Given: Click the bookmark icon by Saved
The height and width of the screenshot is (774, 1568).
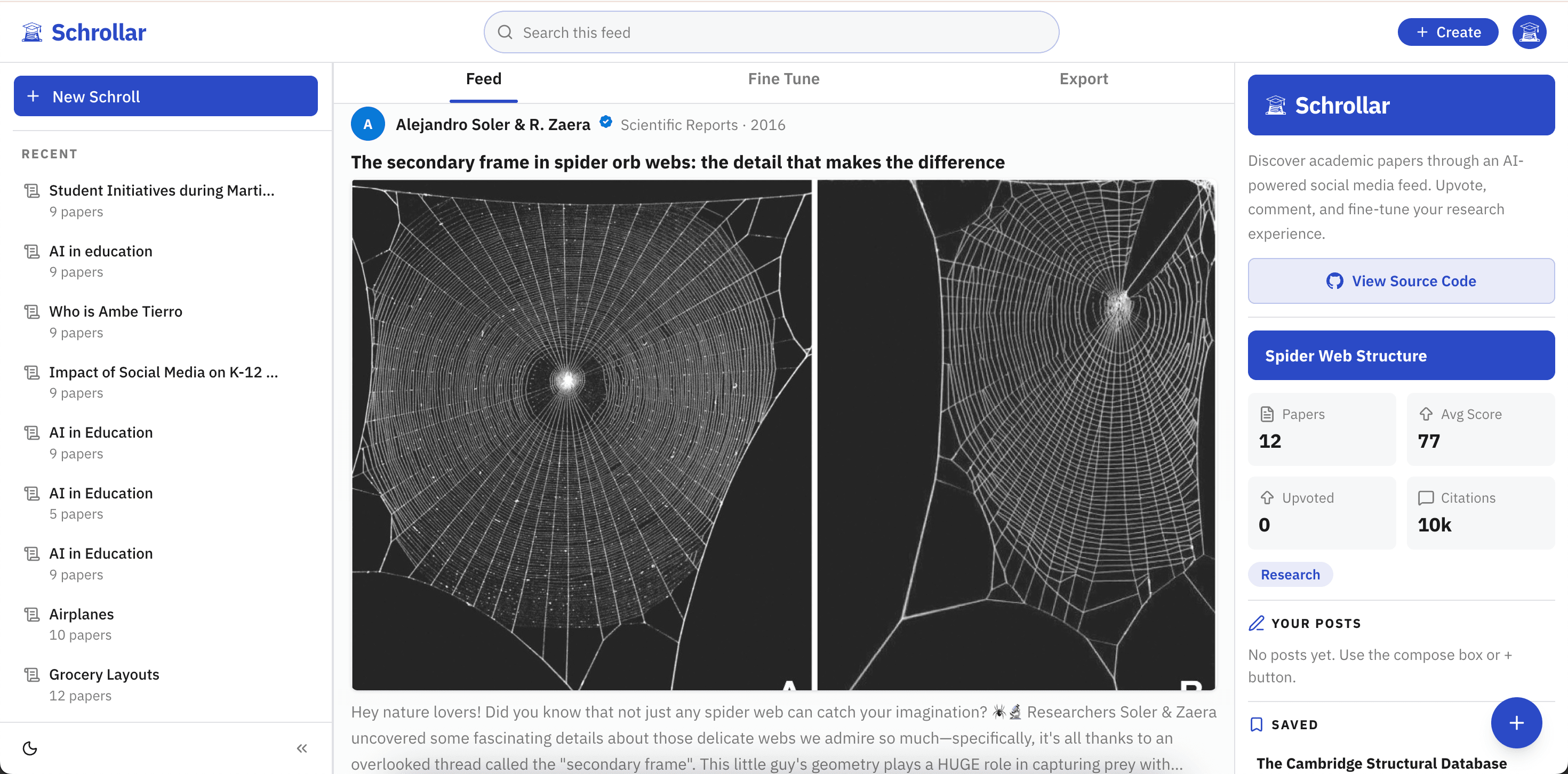Looking at the screenshot, I should [x=1257, y=724].
